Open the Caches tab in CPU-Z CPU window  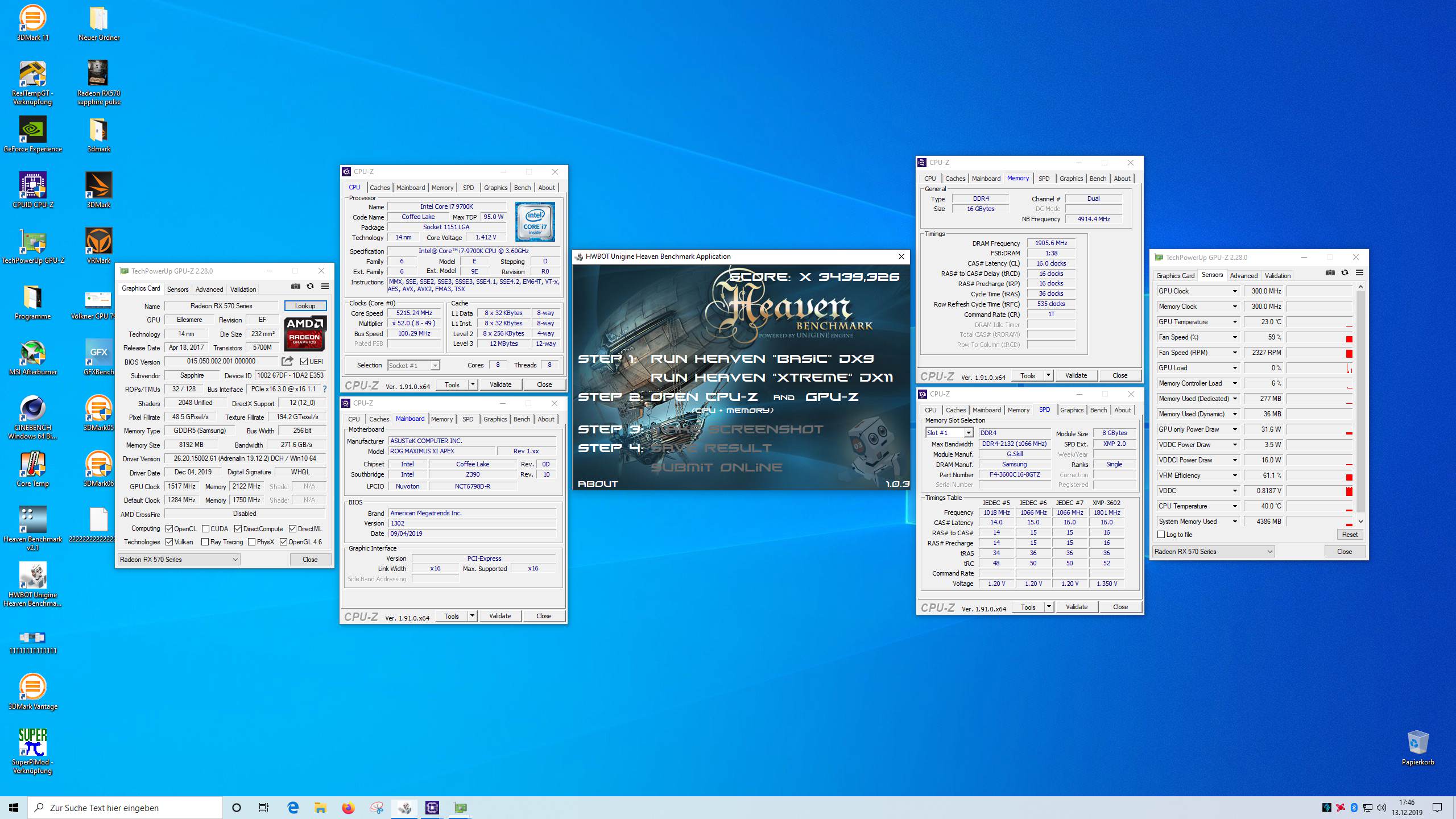(x=379, y=188)
